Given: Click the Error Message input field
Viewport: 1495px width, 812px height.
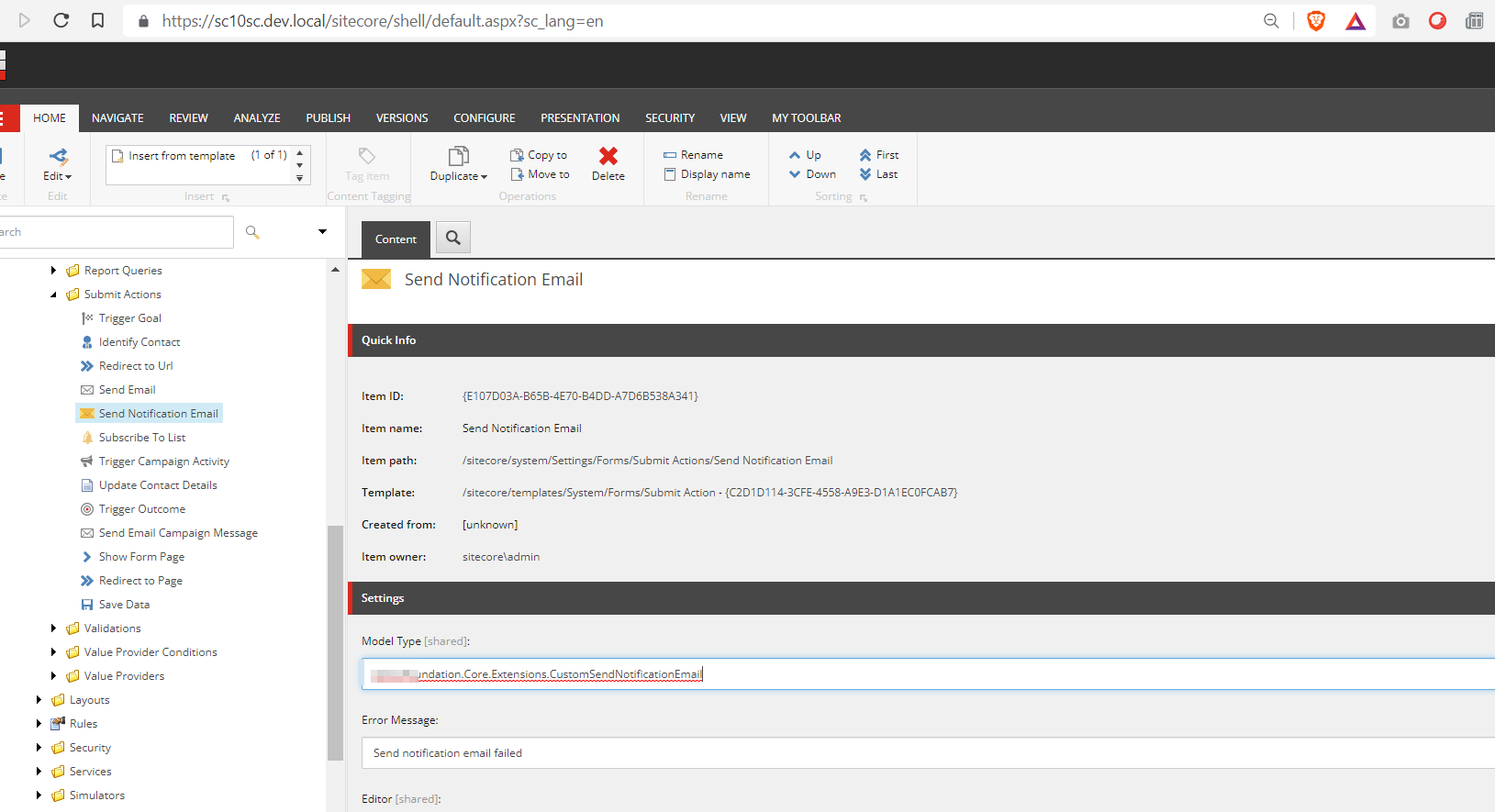Looking at the screenshot, I should 928,753.
